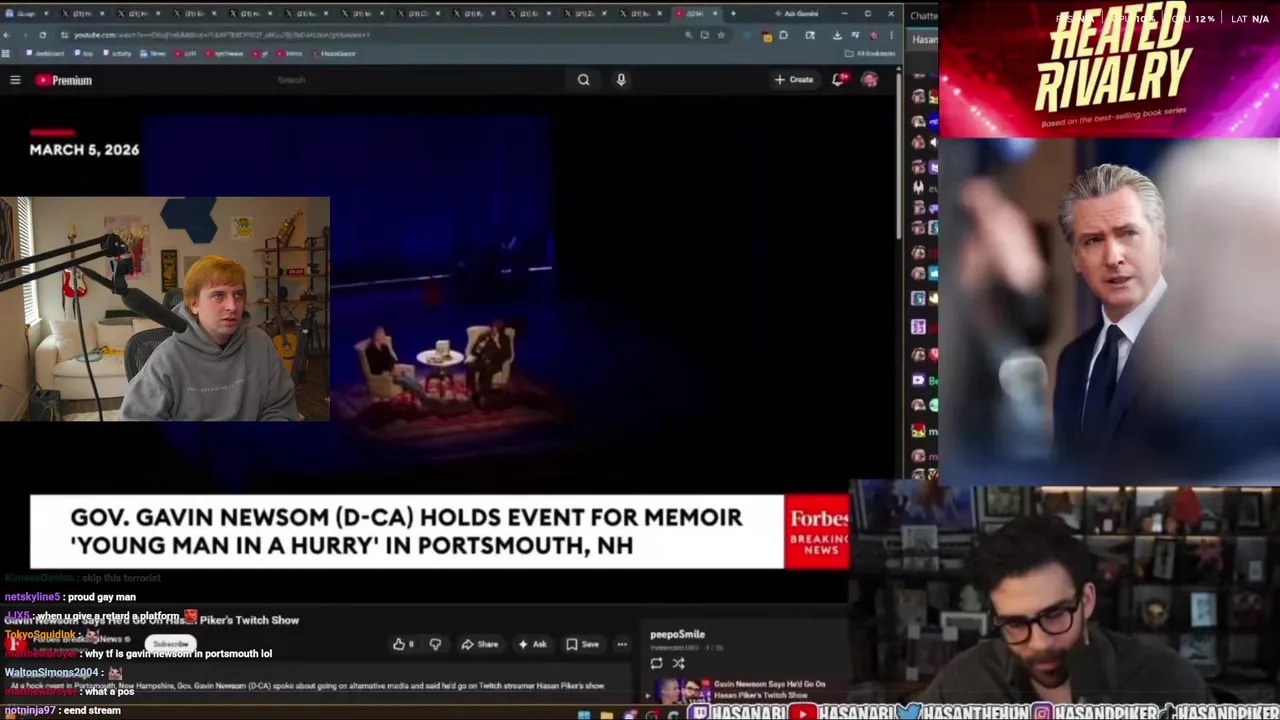Click the Ask button under the video
Image resolution: width=1280 pixels, height=720 pixels.
[532, 644]
